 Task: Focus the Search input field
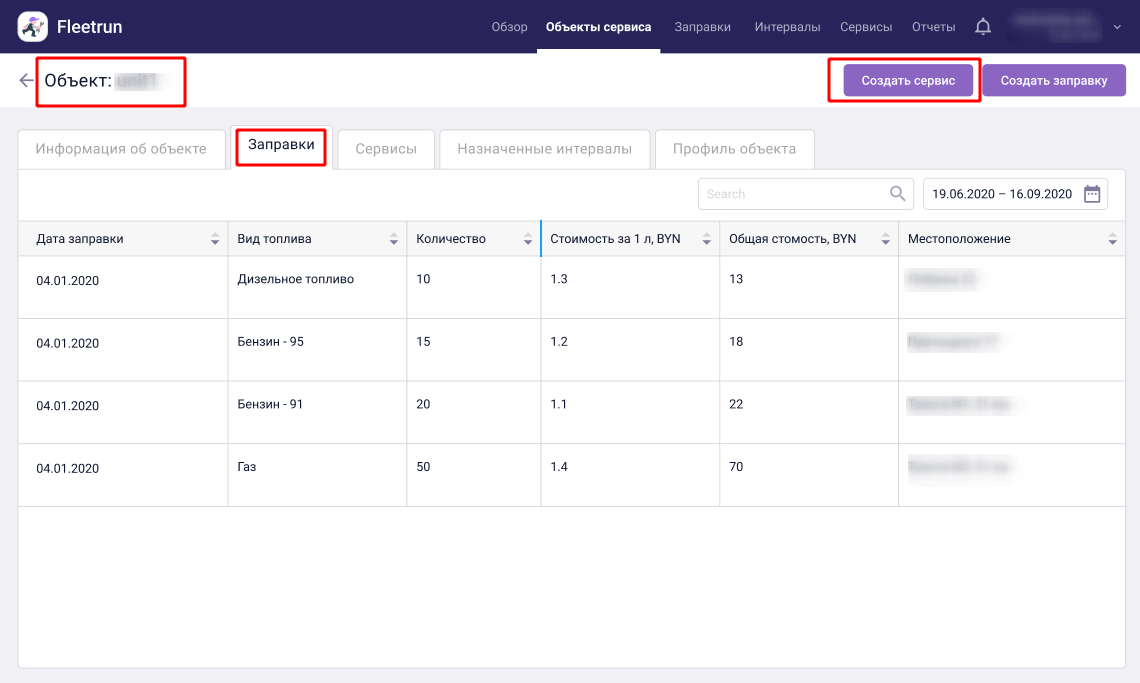point(790,194)
